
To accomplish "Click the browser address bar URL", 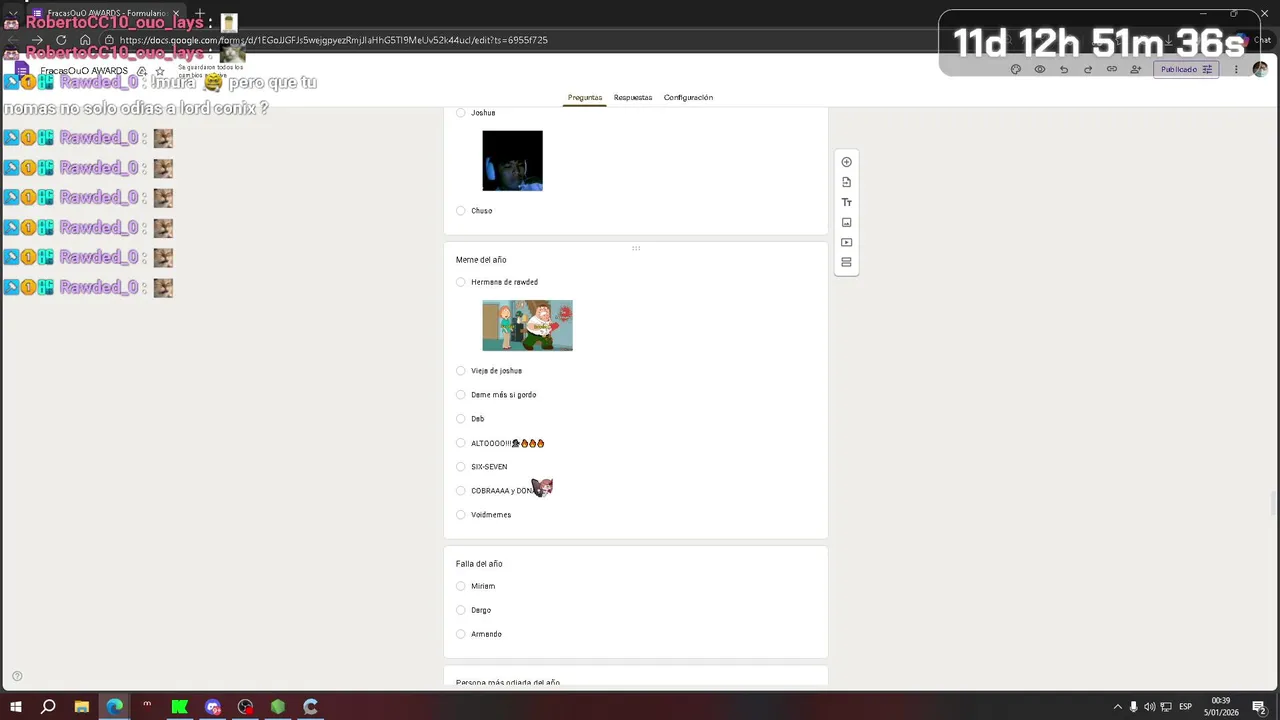I will point(333,40).
